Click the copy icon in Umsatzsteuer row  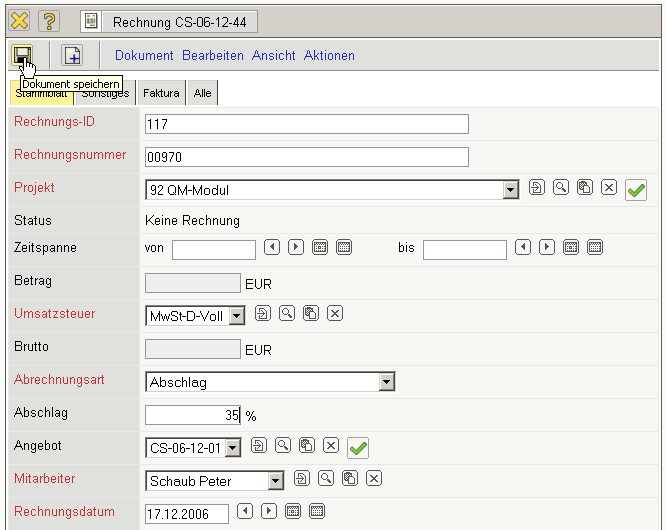coord(311,314)
